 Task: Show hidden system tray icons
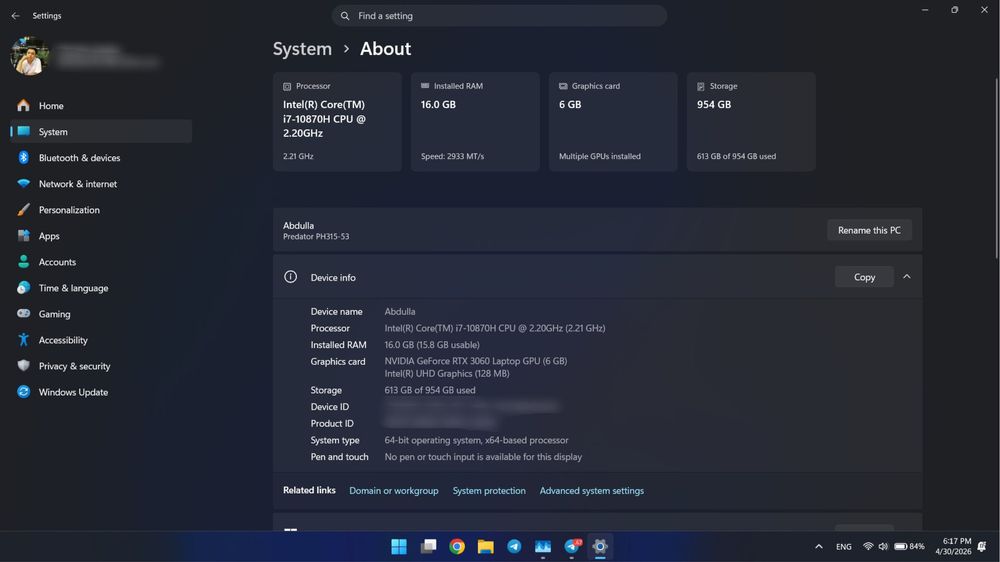[819, 547]
